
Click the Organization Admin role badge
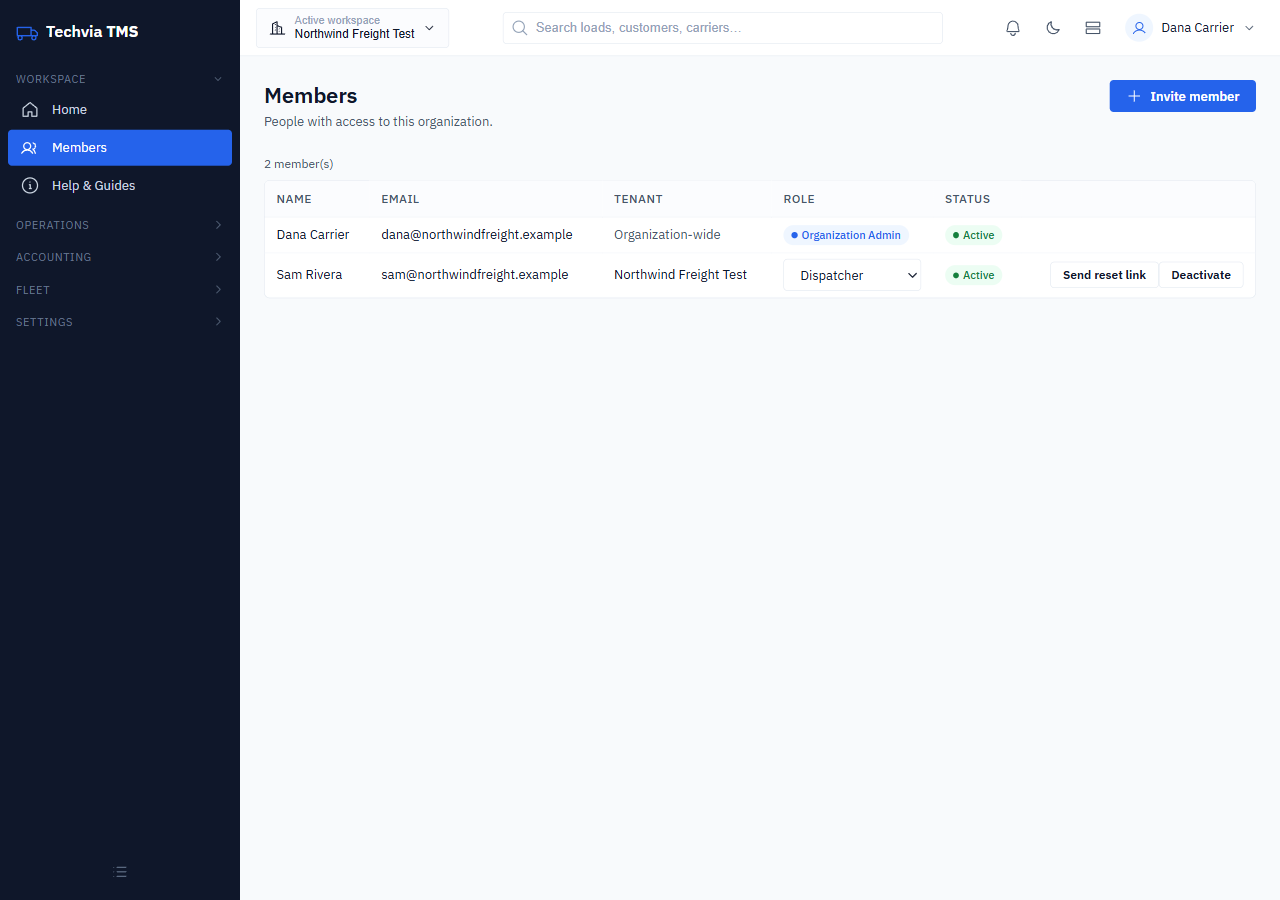click(846, 235)
